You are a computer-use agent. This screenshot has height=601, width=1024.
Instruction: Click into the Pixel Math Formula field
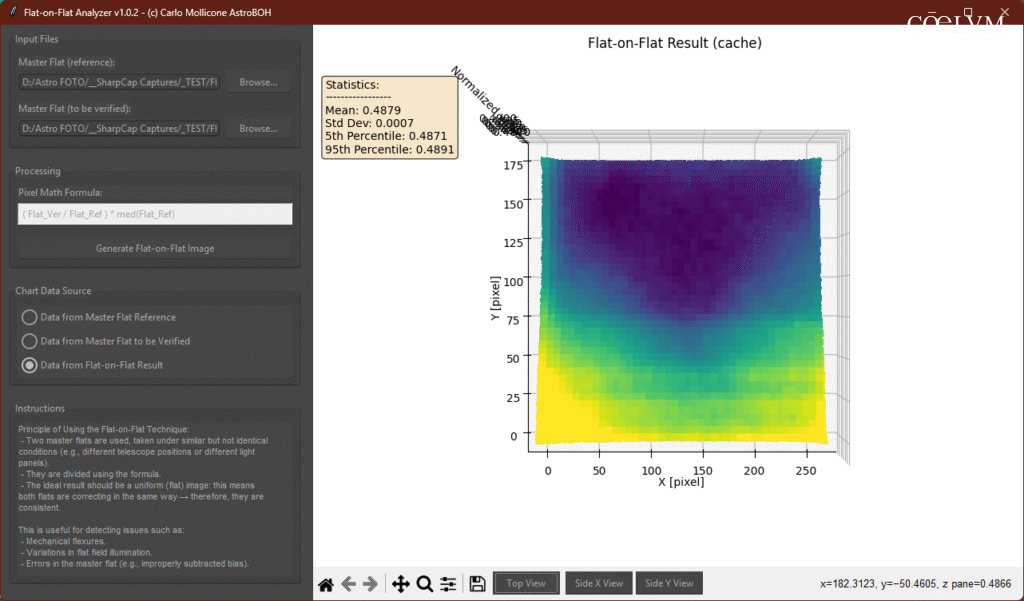click(155, 214)
